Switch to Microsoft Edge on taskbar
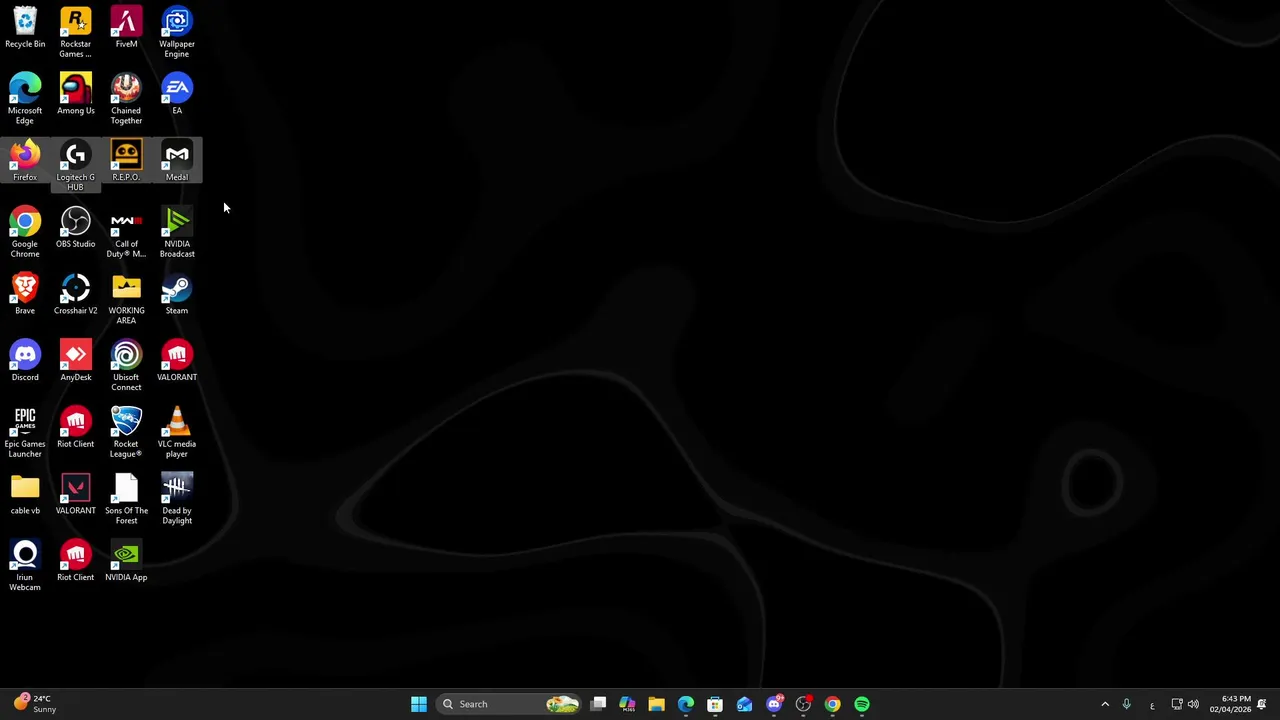This screenshot has width=1280, height=720. [686, 704]
